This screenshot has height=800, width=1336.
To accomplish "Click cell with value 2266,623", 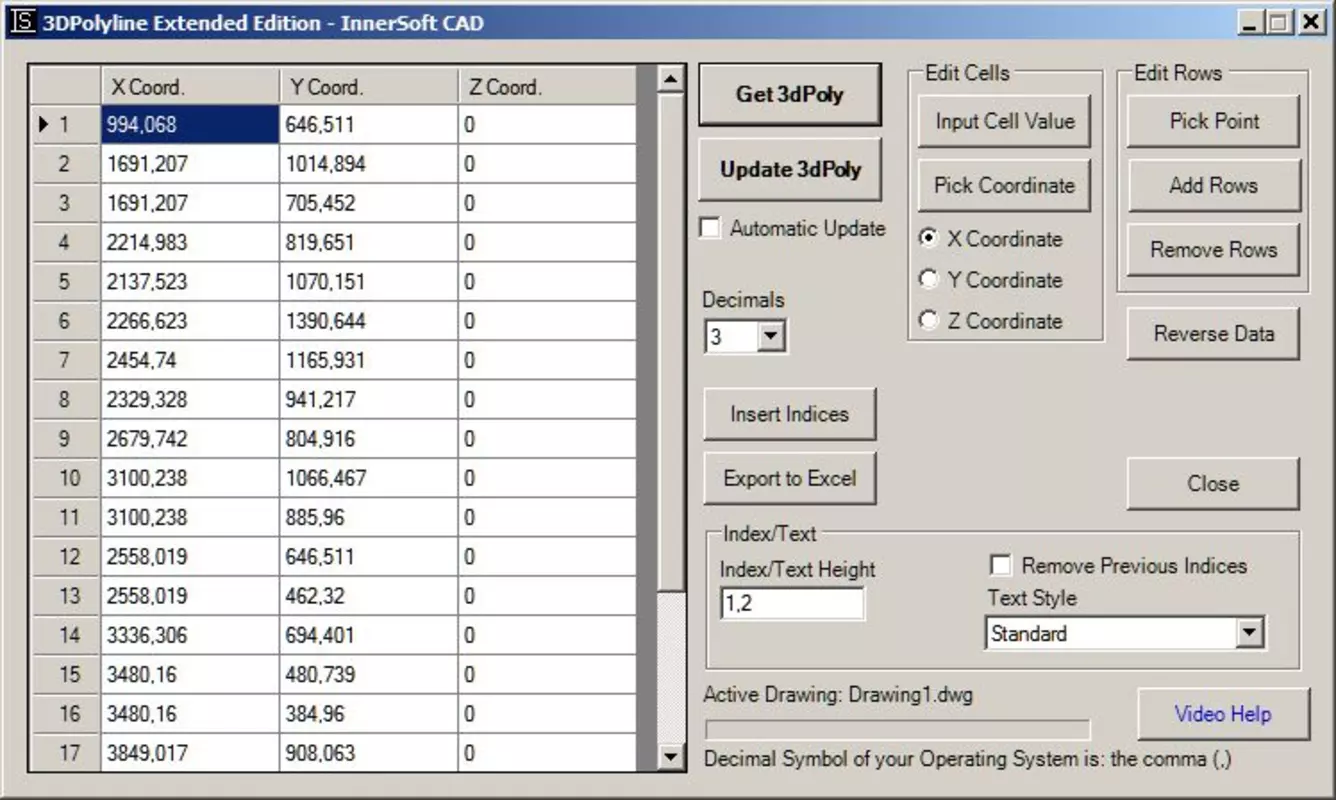I will (190, 321).
